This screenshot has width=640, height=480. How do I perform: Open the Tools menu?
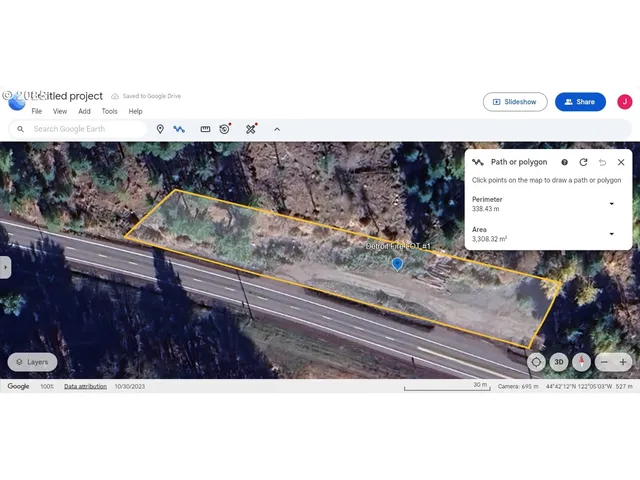pos(109,112)
